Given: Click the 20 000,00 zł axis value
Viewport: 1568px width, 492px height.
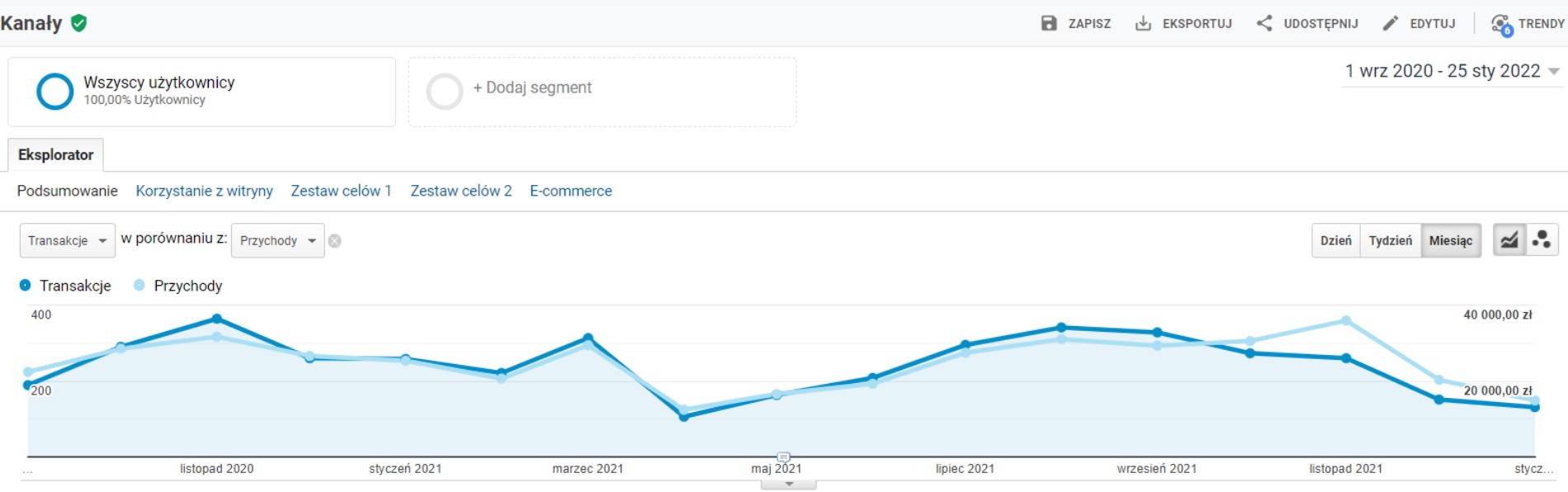Looking at the screenshot, I should pos(1498,390).
